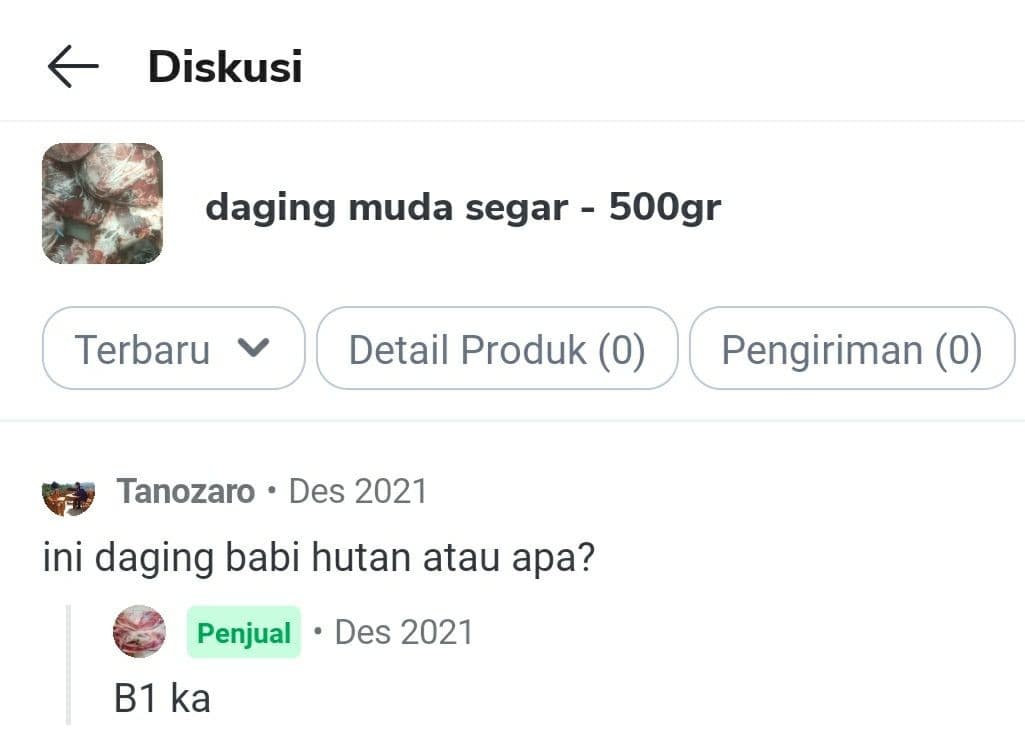Click the username Tanozaro
This screenshot has width=1025, height=747.
[x=185, y=491]
